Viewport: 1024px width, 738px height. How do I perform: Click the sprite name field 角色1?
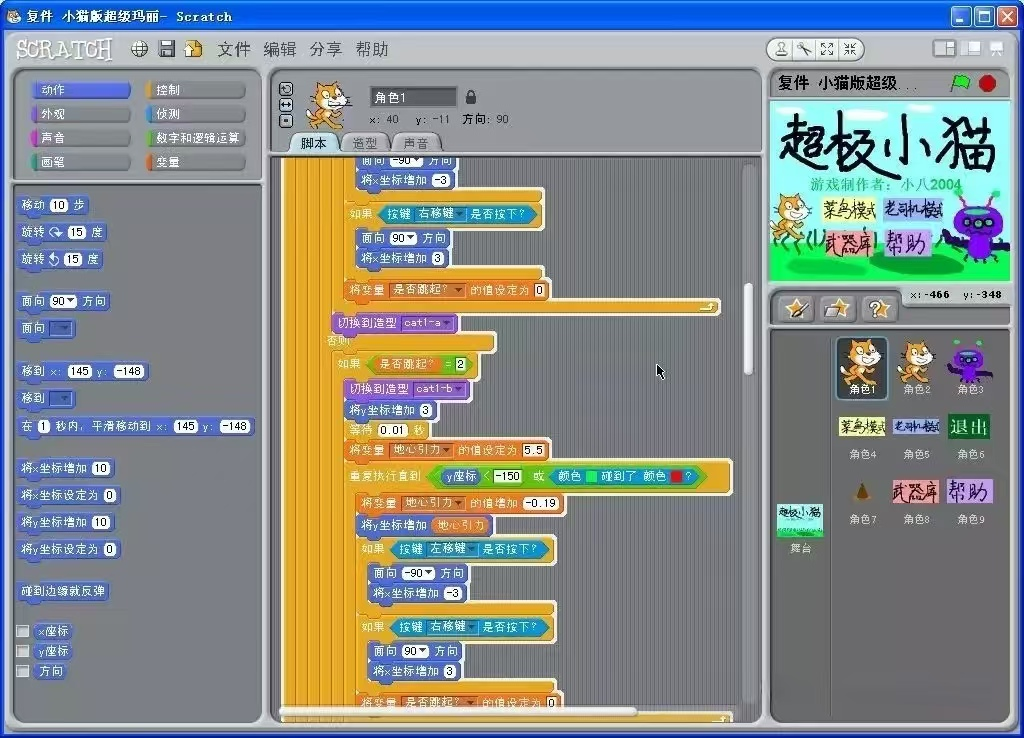[413, 97]
